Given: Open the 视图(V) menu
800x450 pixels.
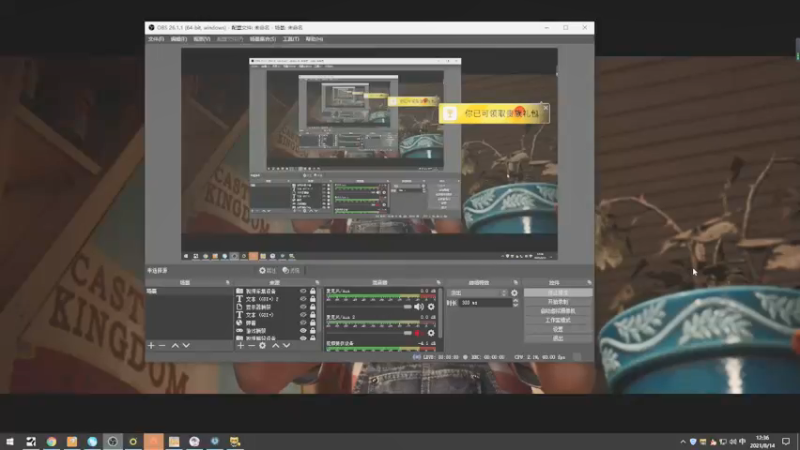Looking at the screenshot, I should pyautogui.click(x=202, y=39).
